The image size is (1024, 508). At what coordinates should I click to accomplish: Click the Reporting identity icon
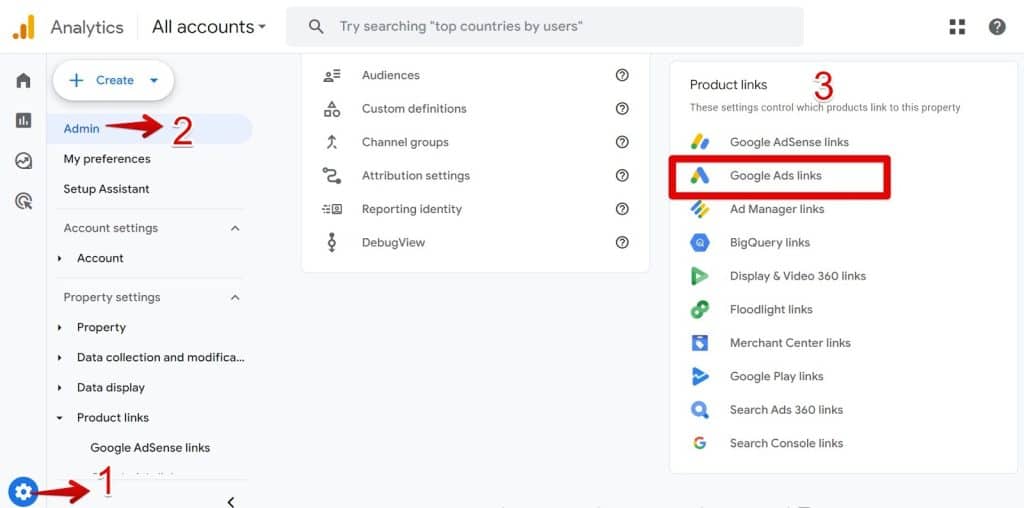[x=332, y=209]
